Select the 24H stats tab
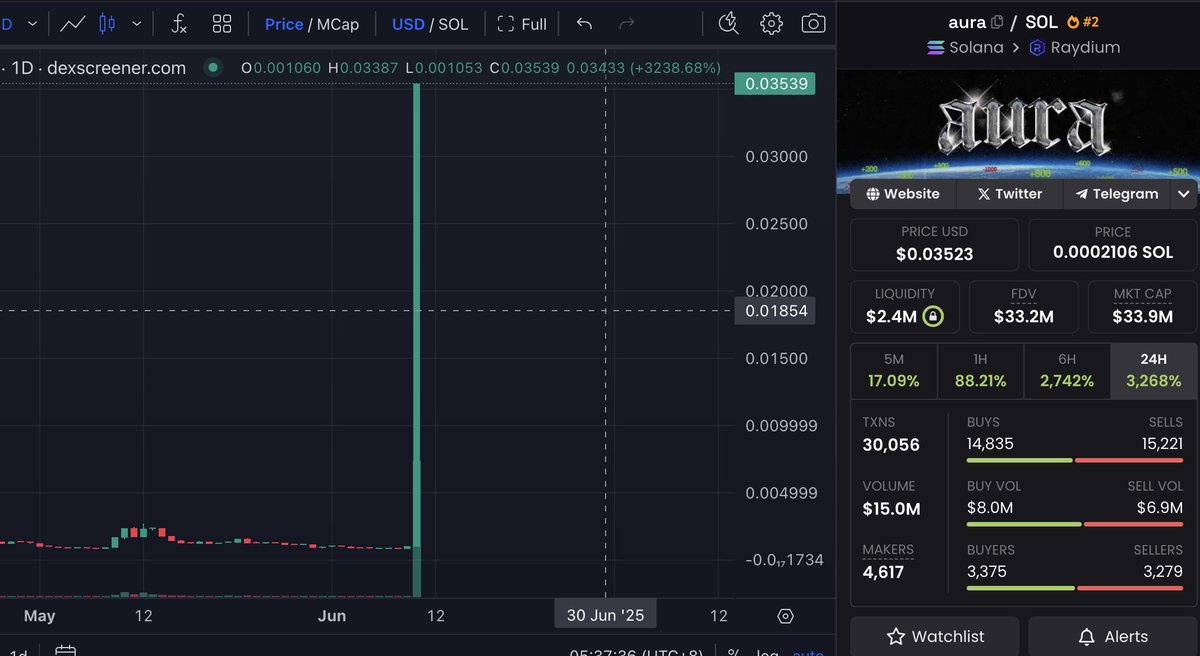This screenshot has width=1200, height=656. [x=1153, y=370]
